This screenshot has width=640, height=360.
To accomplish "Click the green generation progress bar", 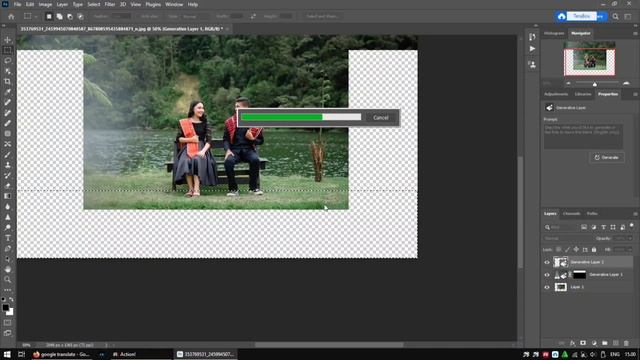I will (x=282, y=117).
